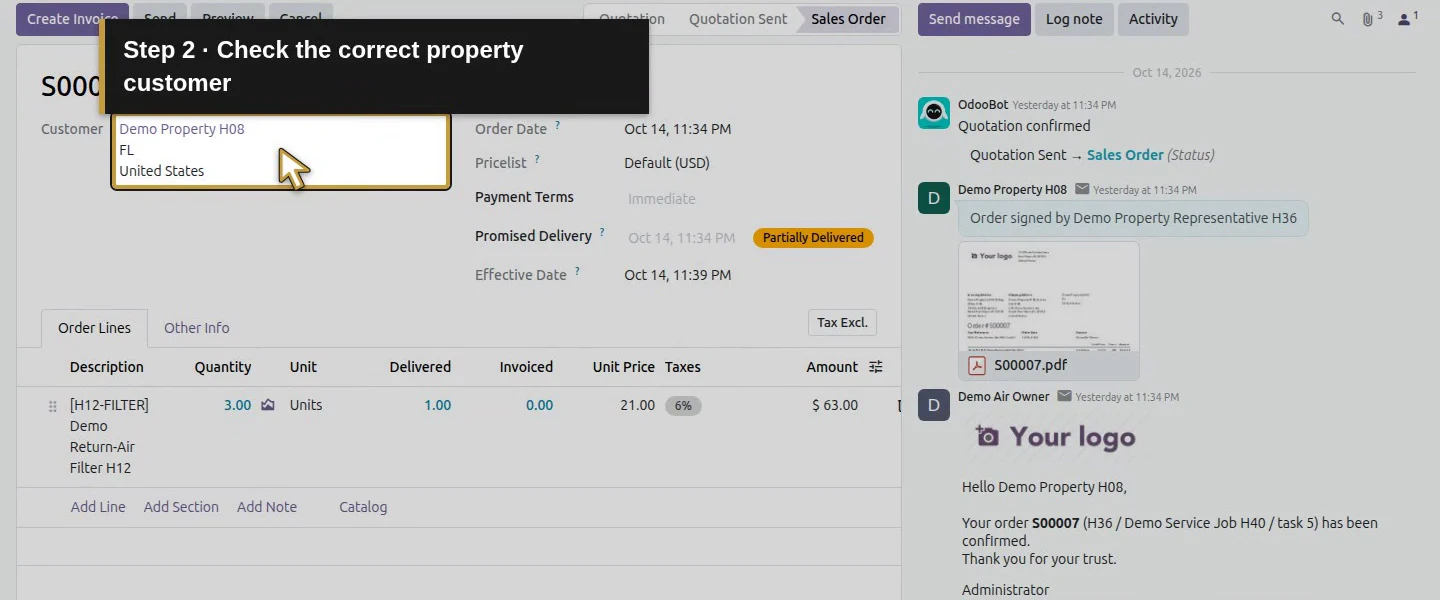1440x600 pixels.
Task: Click the Sales Order status link in OdooBot message
Action: point(1125,155)
